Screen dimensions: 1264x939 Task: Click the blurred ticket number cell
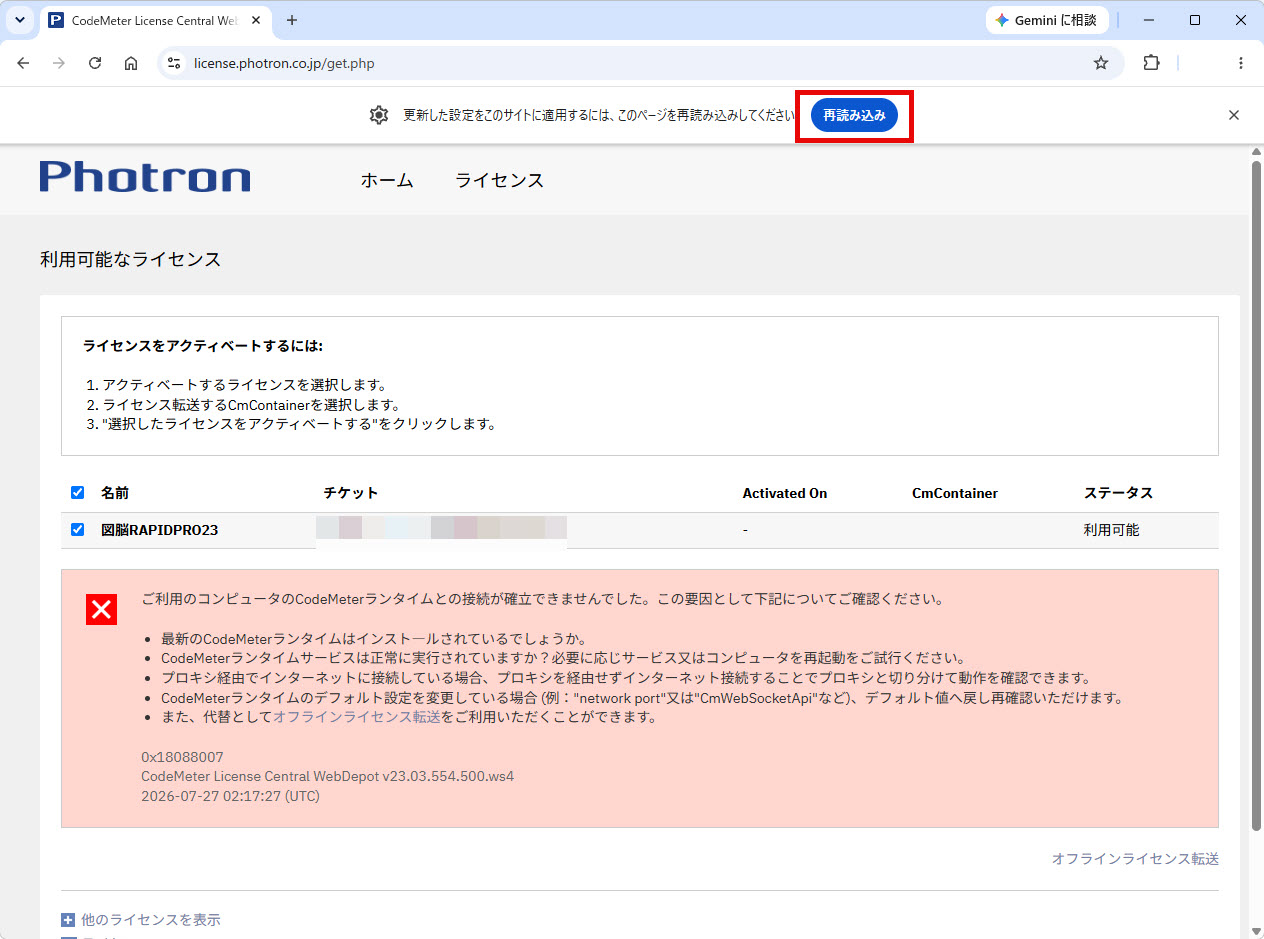441,530
